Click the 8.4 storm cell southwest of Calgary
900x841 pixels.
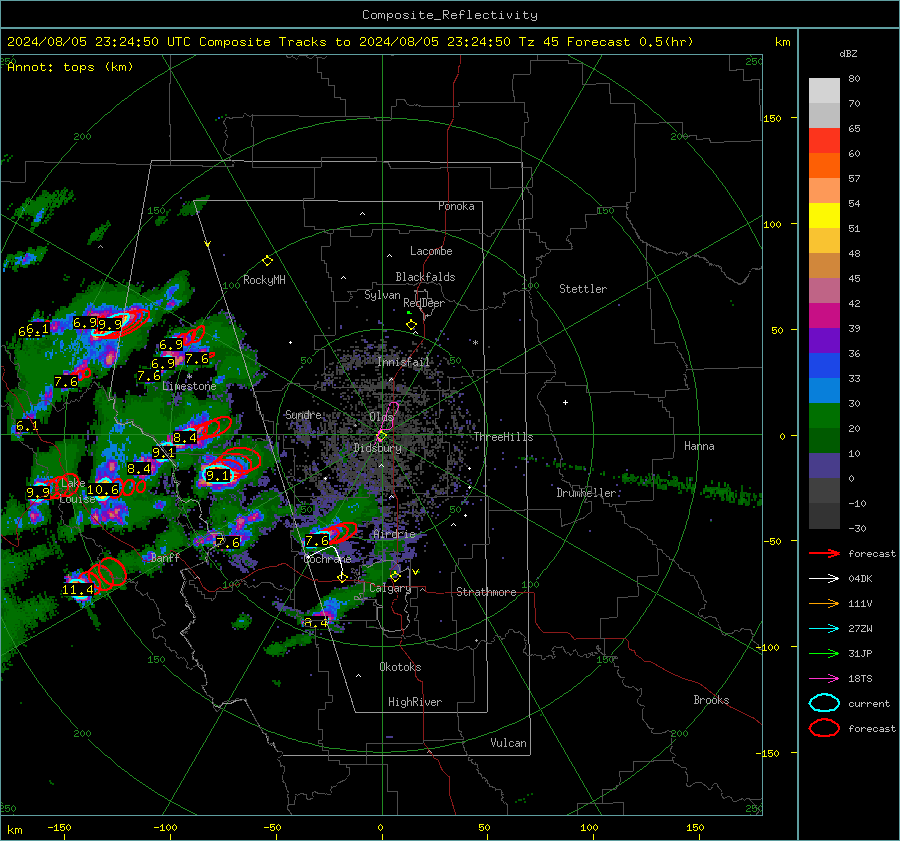point(316,622)
